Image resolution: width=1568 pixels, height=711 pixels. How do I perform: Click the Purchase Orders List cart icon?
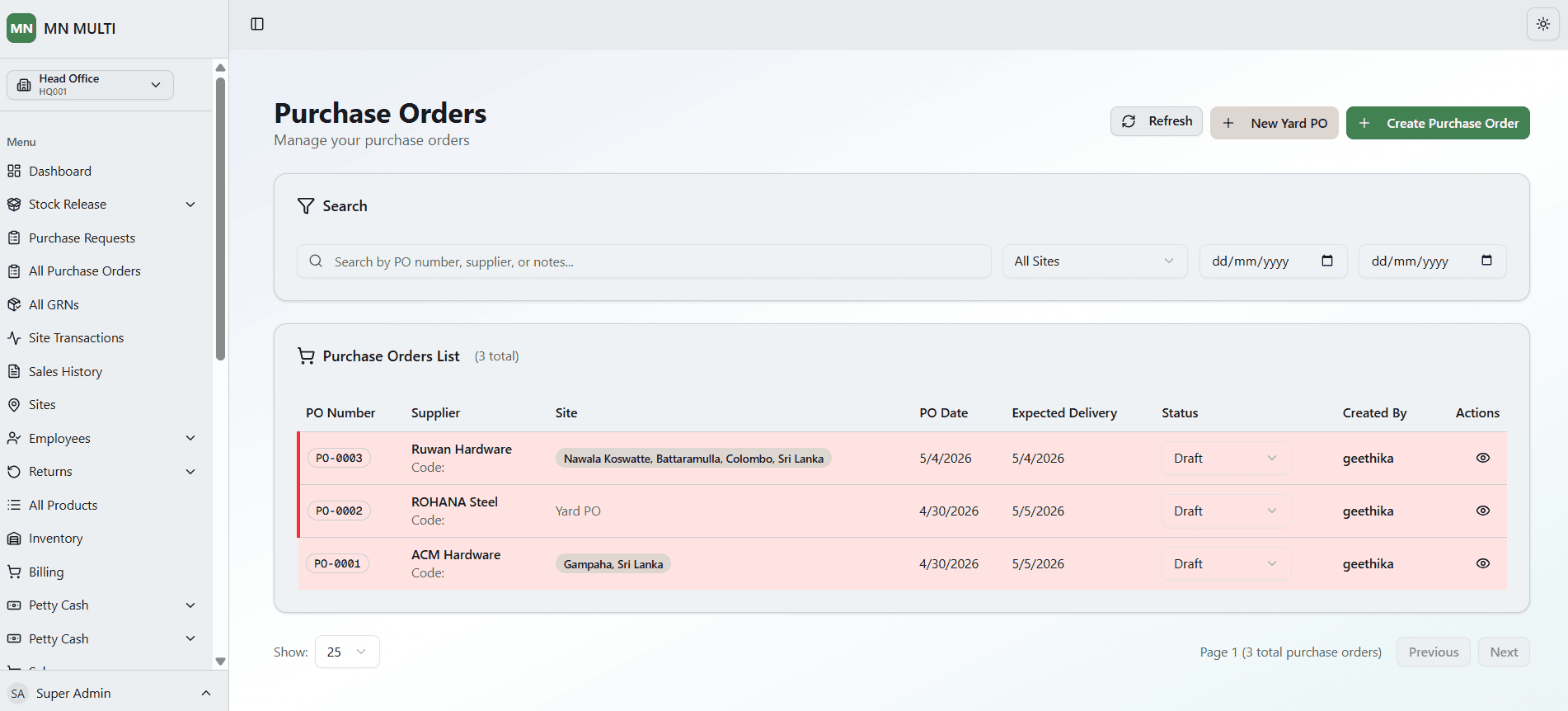click(306, 356)
